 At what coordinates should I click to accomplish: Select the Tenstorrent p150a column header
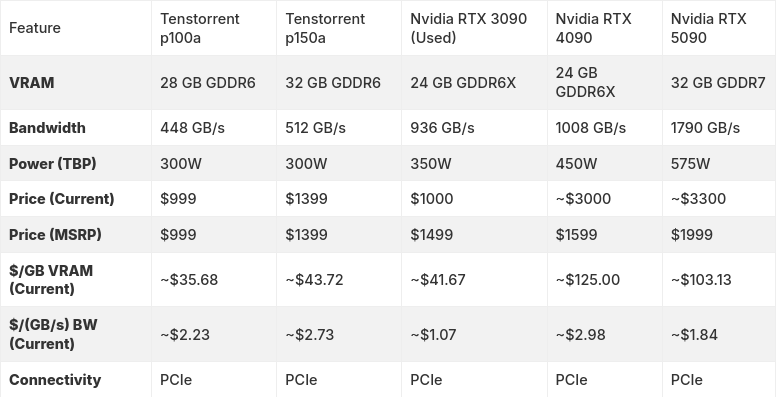325,28
